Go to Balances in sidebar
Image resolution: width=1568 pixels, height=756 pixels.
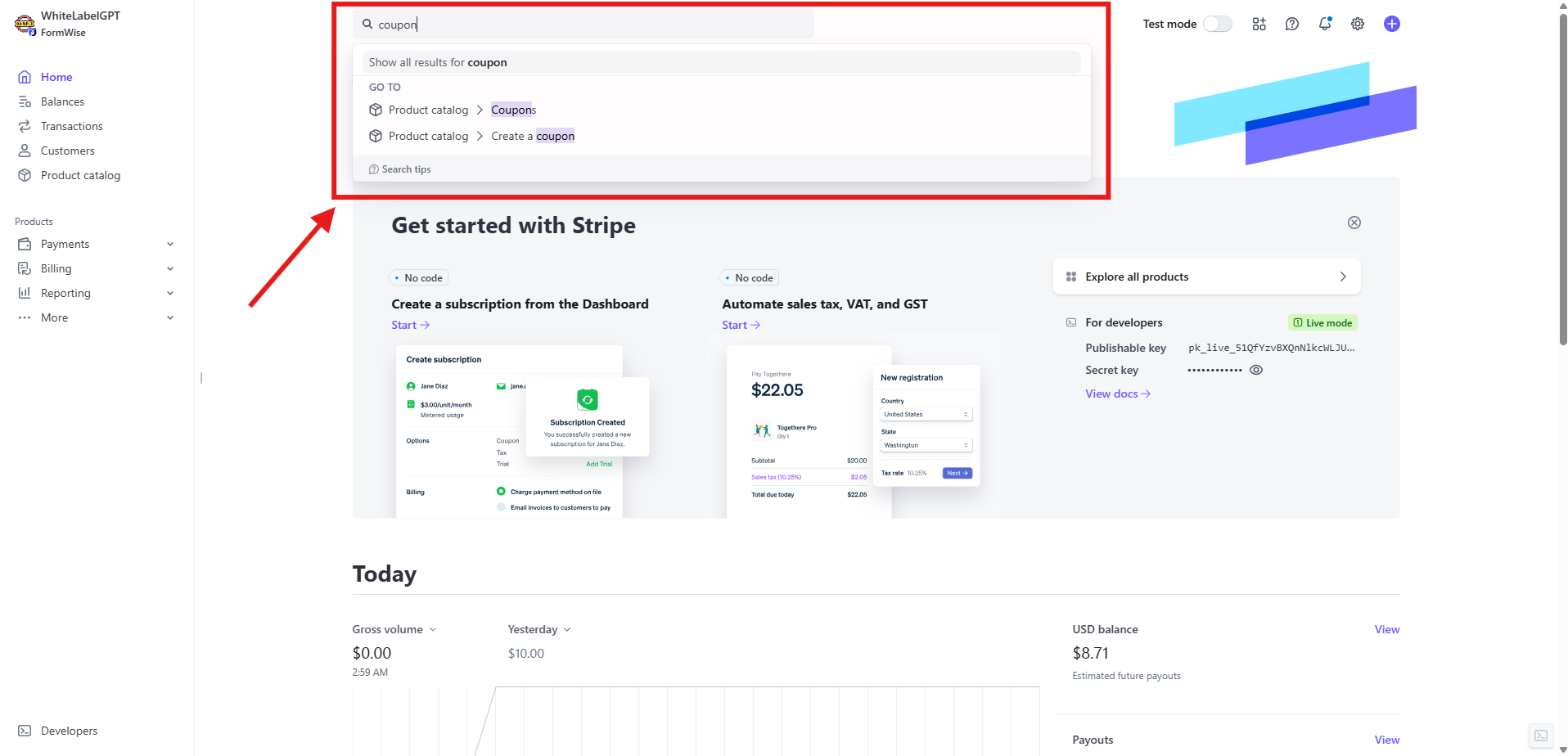pyautogui.click(x=62, y=101)
